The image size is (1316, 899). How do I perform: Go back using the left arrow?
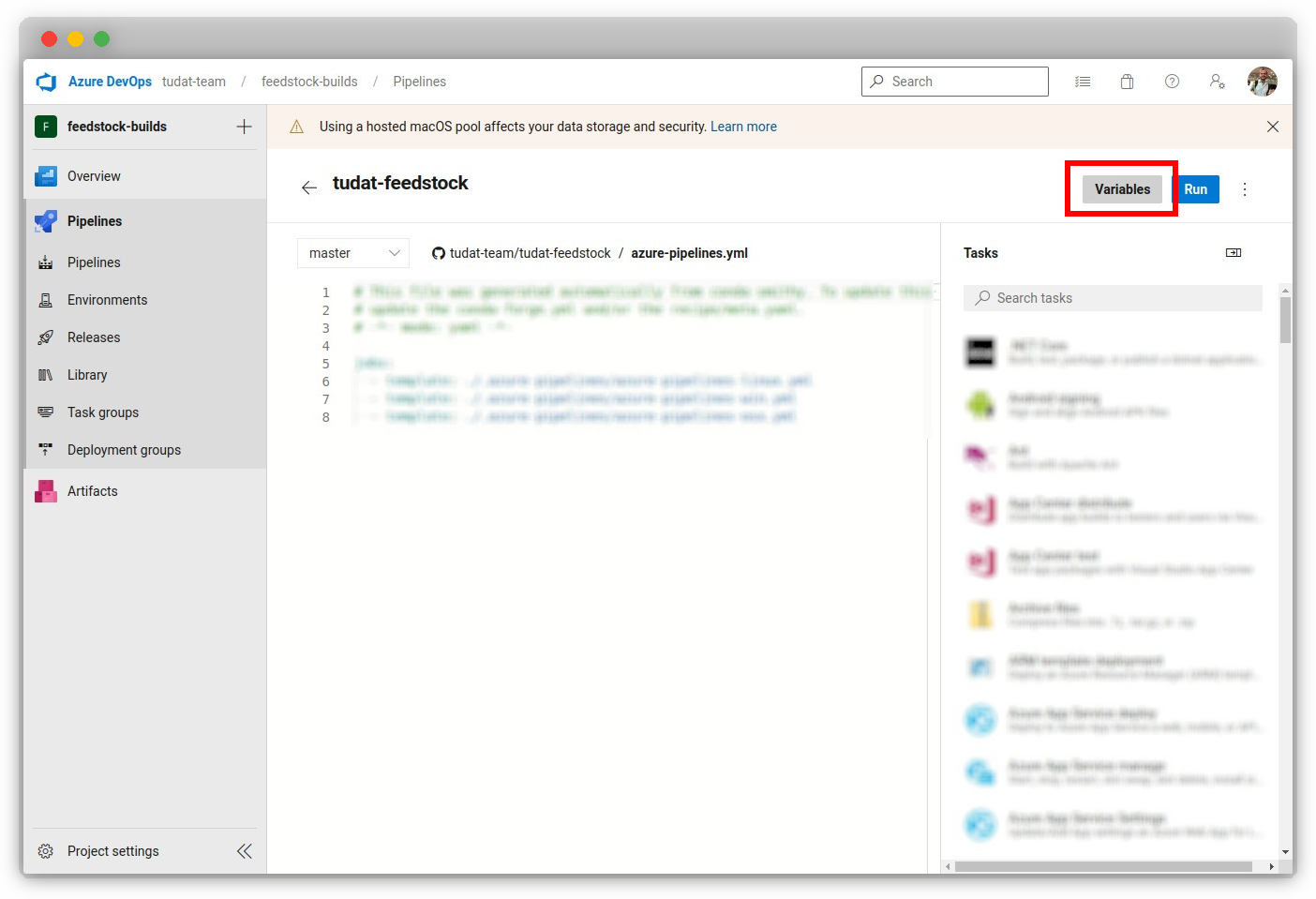click(309, 187)
